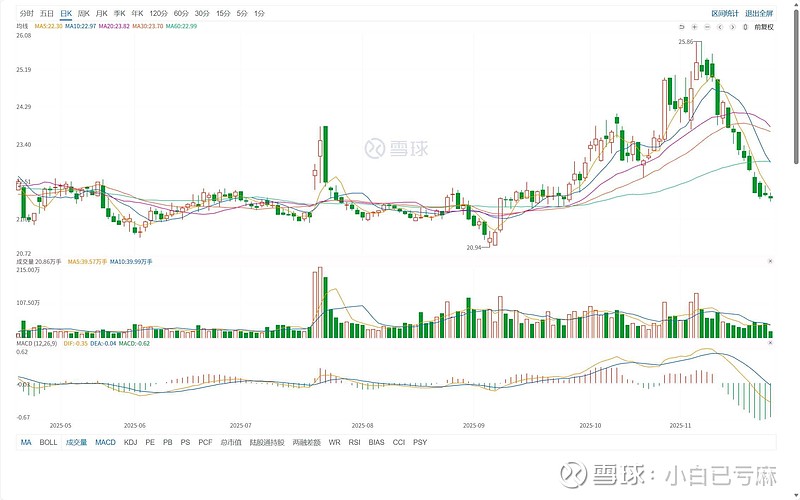
Task: Switch to the 1分 interval tab
Action: pos(259,13)
